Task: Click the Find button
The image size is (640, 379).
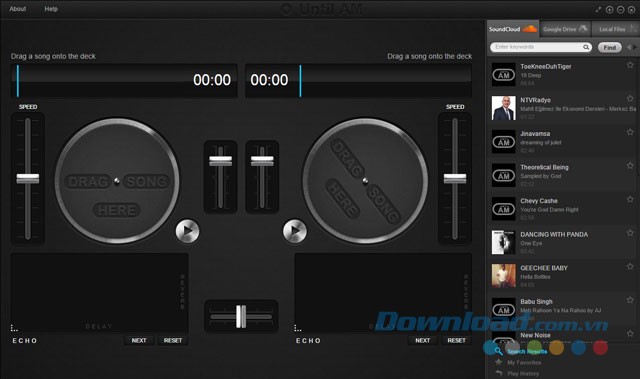Action: coord(609,47)
